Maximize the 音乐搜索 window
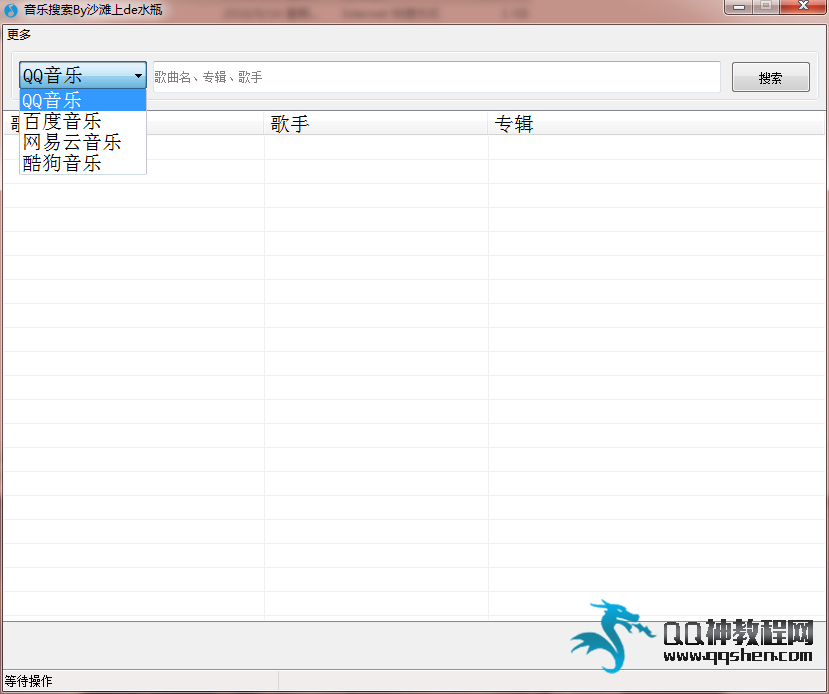Viewport: 829px width, 694px height. pos(766,7)
